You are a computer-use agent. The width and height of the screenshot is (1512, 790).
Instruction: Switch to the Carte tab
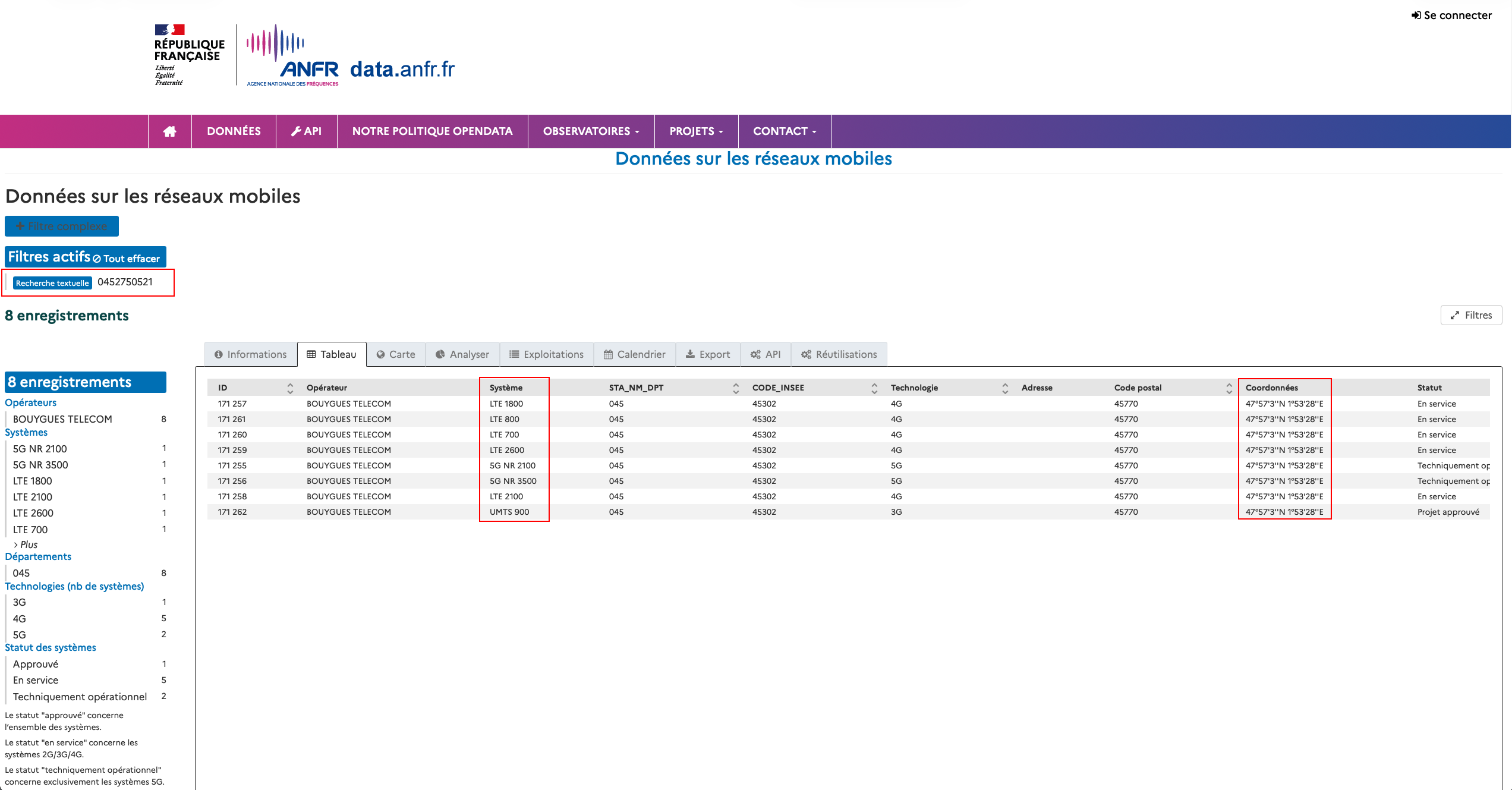396,354
